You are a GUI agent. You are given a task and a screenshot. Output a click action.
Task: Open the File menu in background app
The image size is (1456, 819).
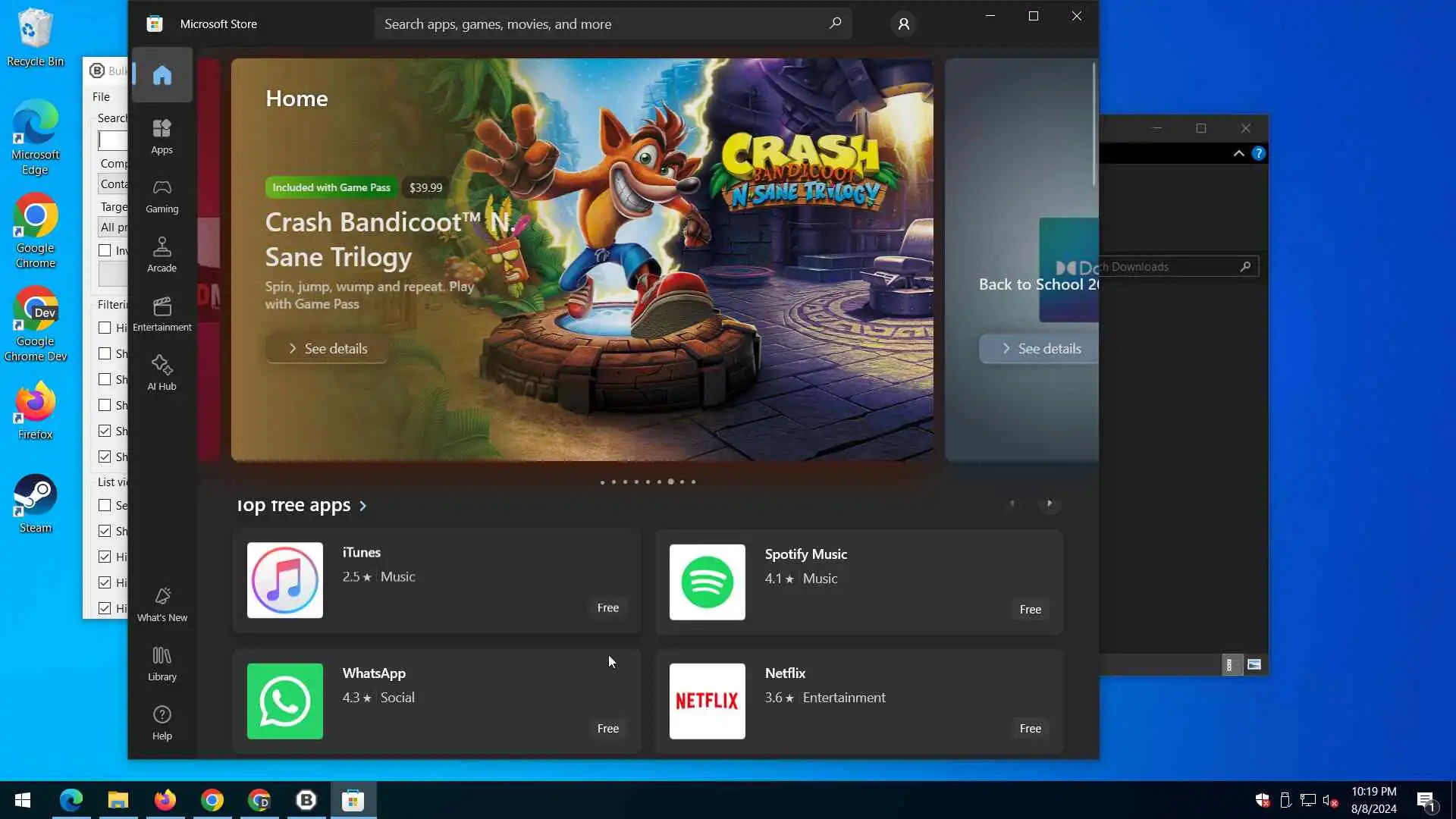[101, 96]
